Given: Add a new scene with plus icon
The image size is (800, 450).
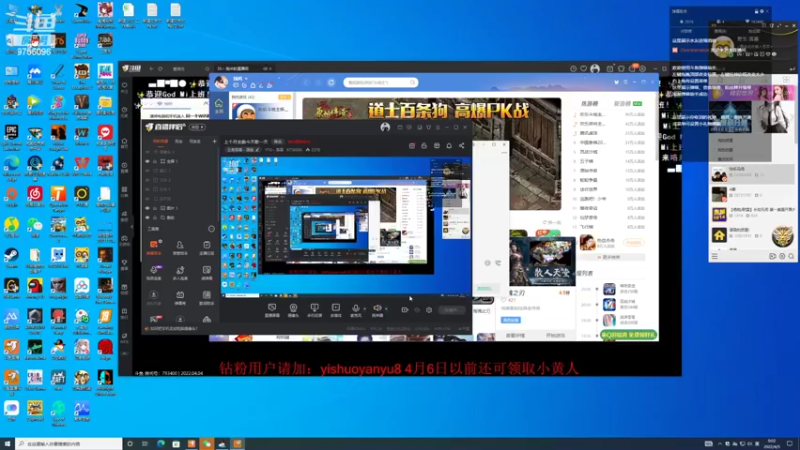Looking at the screenshot, I should [x=214, y=141].
